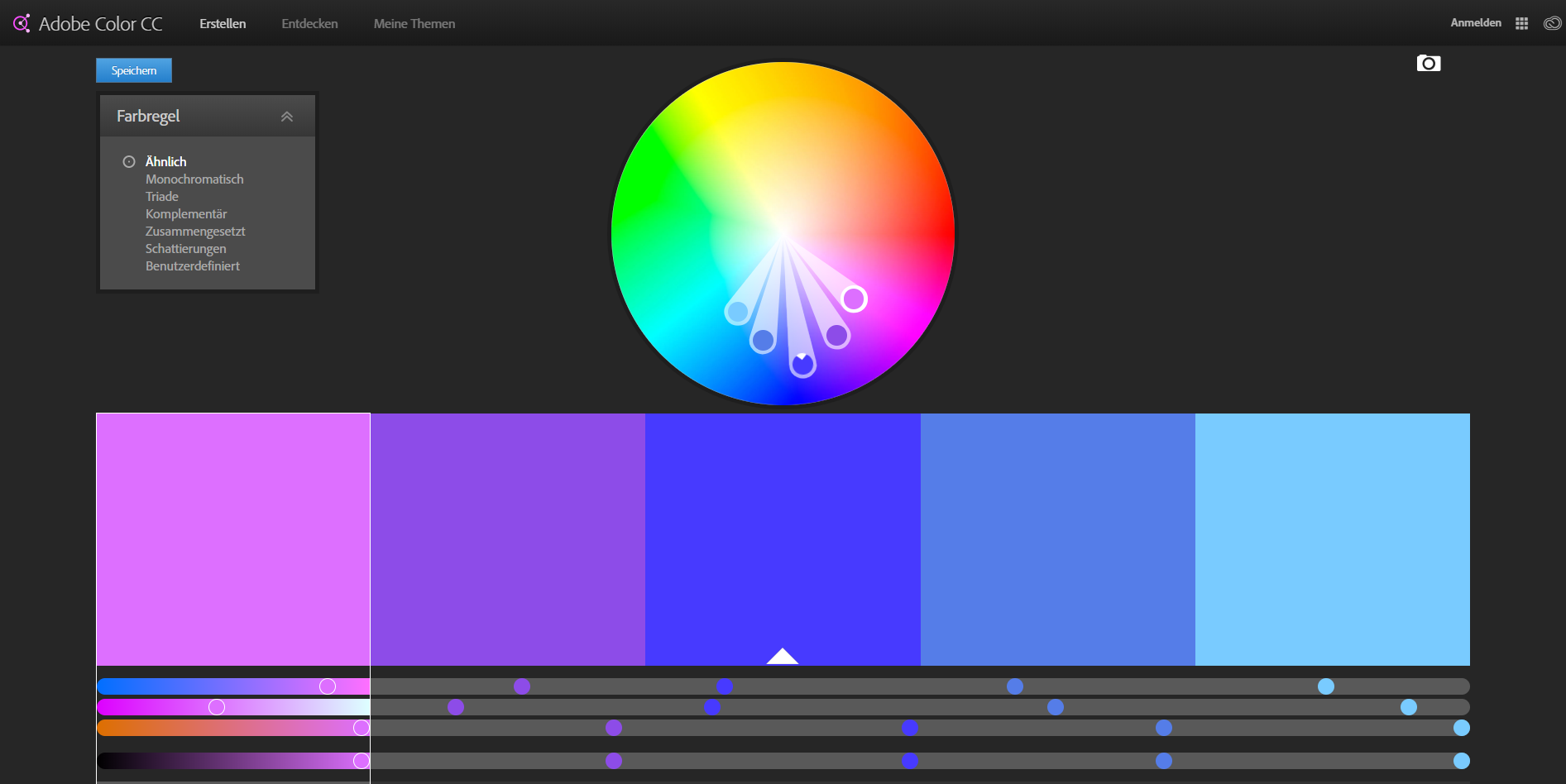Image resolution: width=1566 pixels, height=784 pixels.
Task: Click the base color marker on wheel
Action: [802, 364]
